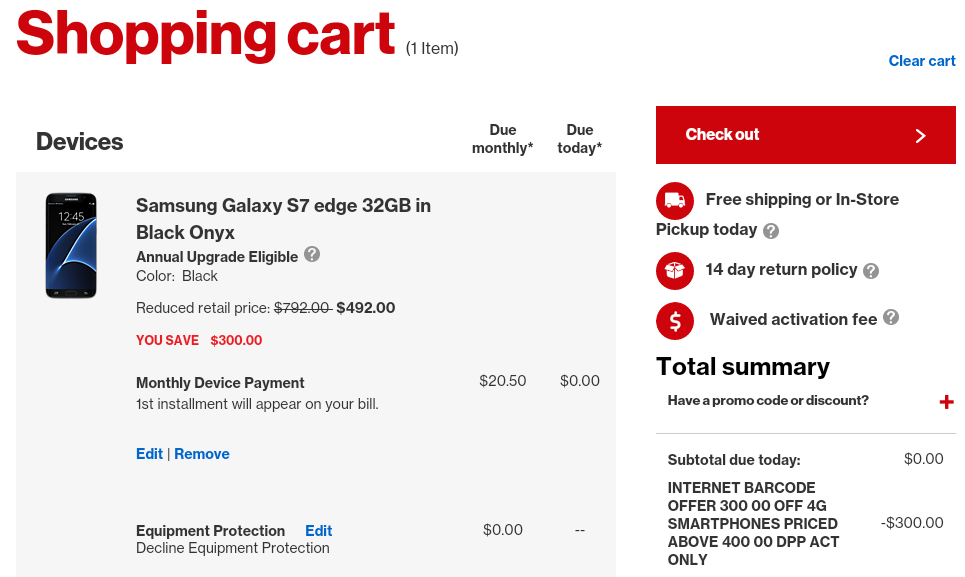
Task: Click the free shipping truck icon
Action: pyautogui.click(x=675, y=200)
